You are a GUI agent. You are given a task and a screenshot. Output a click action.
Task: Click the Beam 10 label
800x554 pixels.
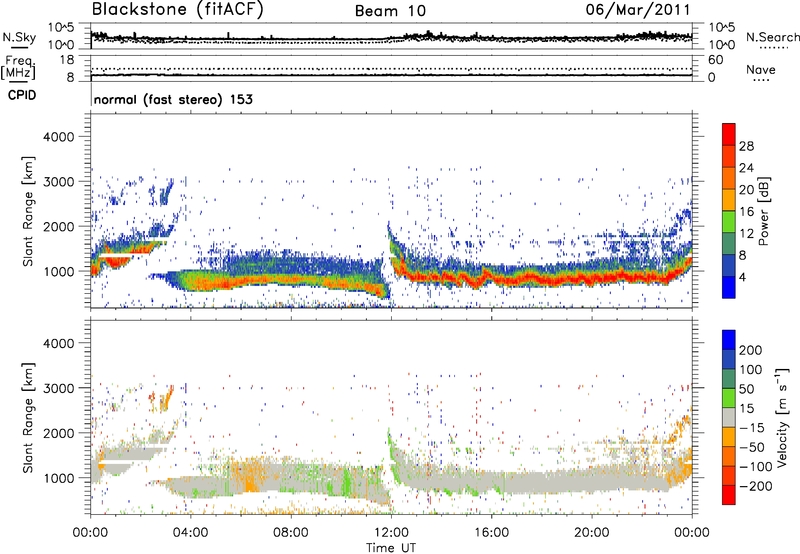tap(390, 11)
